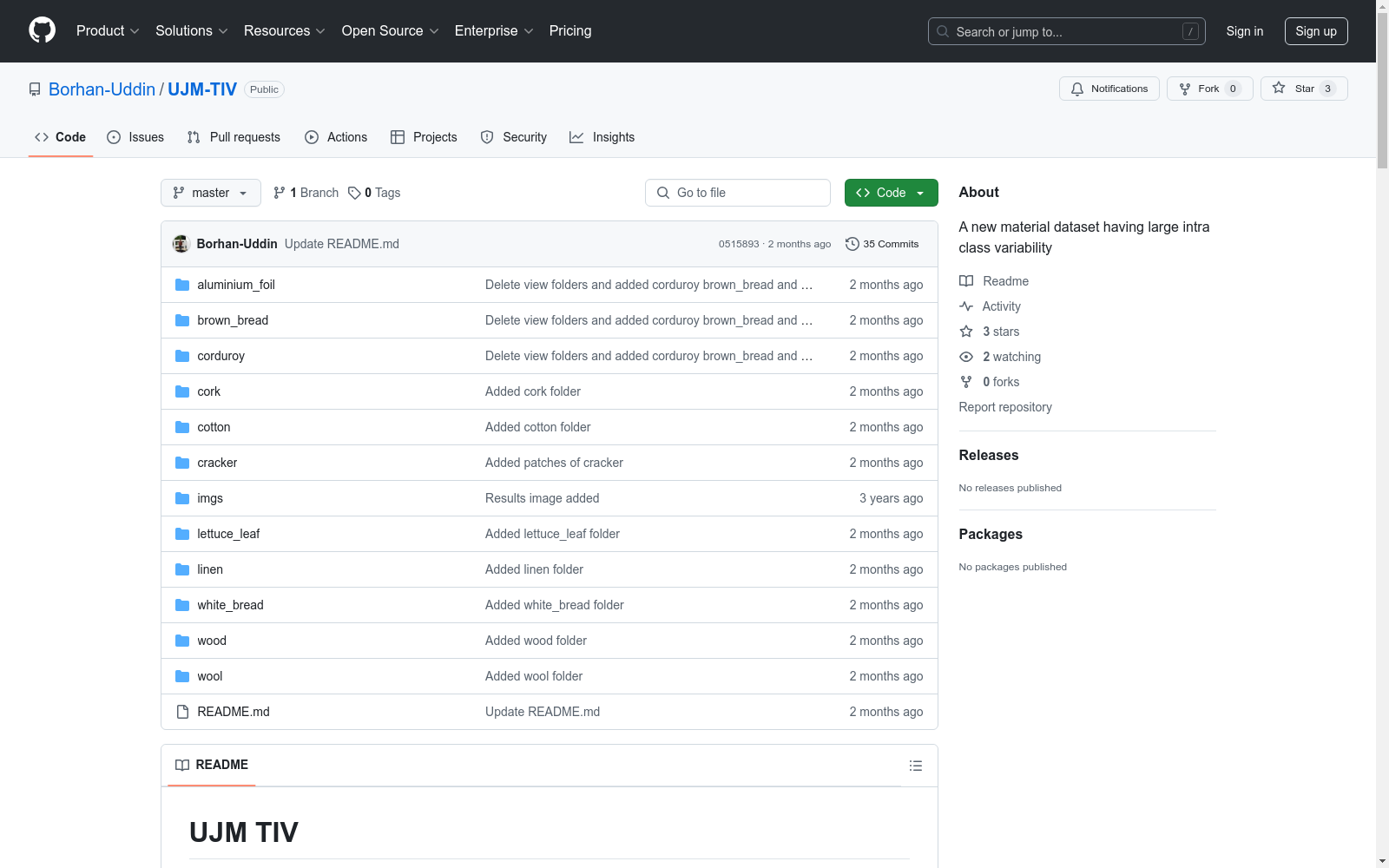Image resolution: width=1389 pixels, height=868 pixels.
Task: Click the branch icon next to 1 Branch
Action: click(280, 193)
